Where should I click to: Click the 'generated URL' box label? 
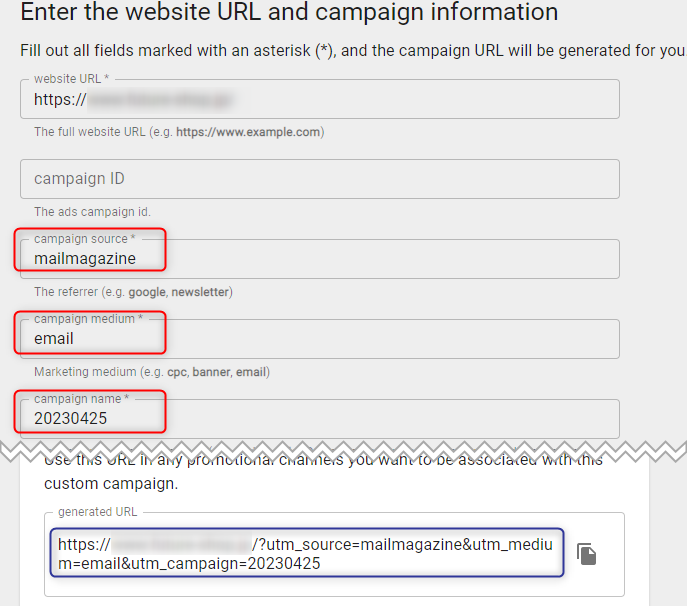point(97,512)
